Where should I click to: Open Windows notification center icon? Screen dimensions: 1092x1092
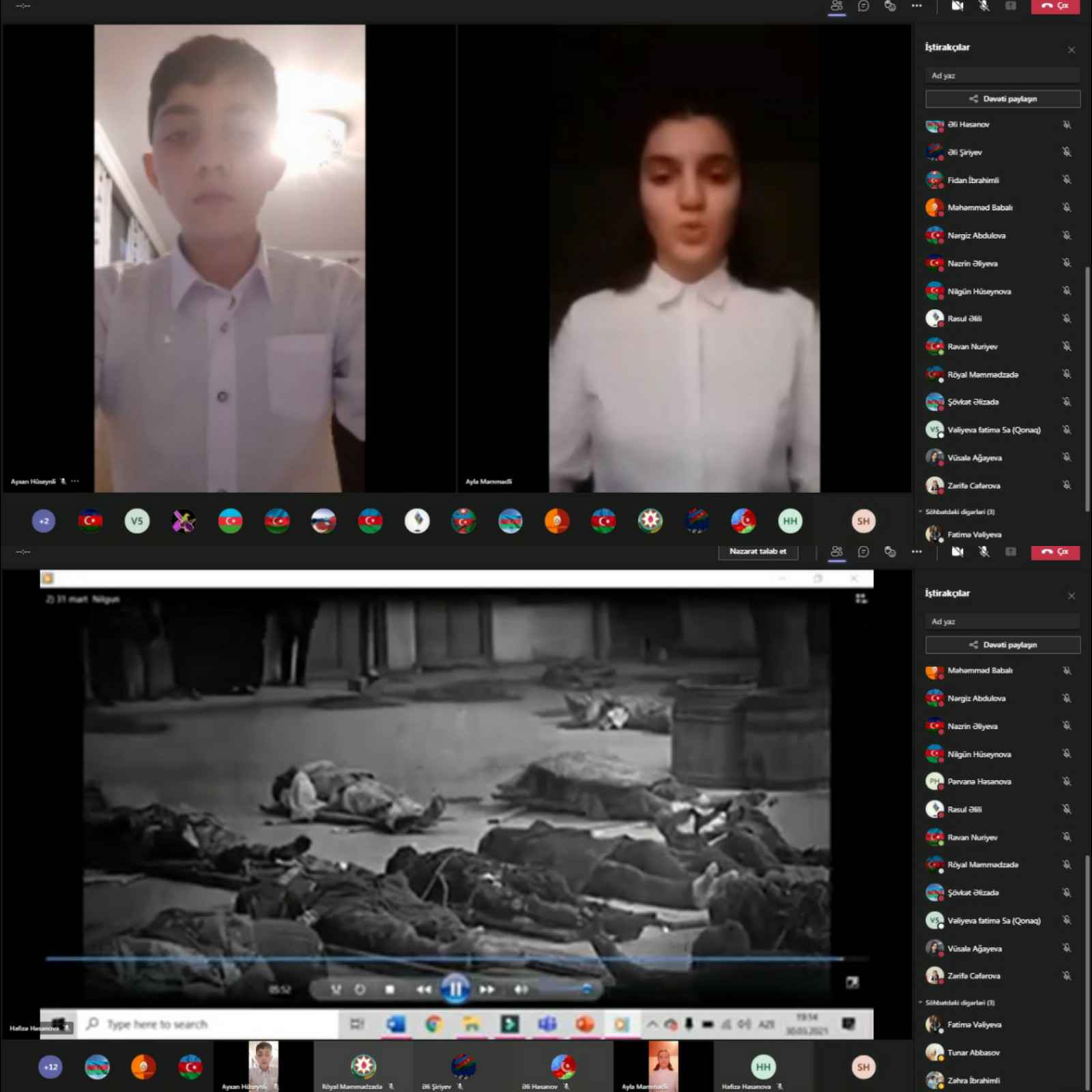tap(848, 1024)
